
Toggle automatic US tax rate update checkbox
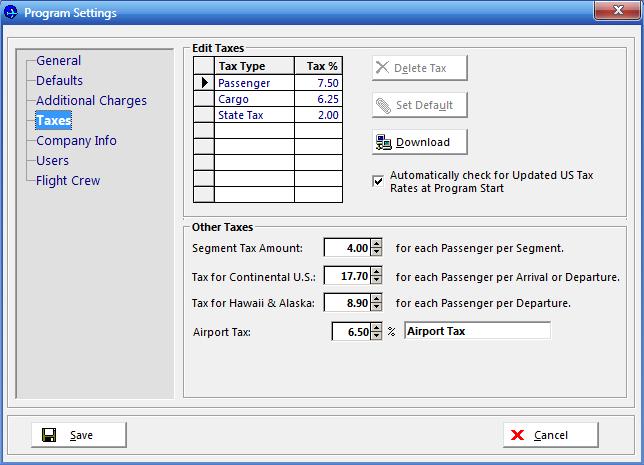click(378, 181)
